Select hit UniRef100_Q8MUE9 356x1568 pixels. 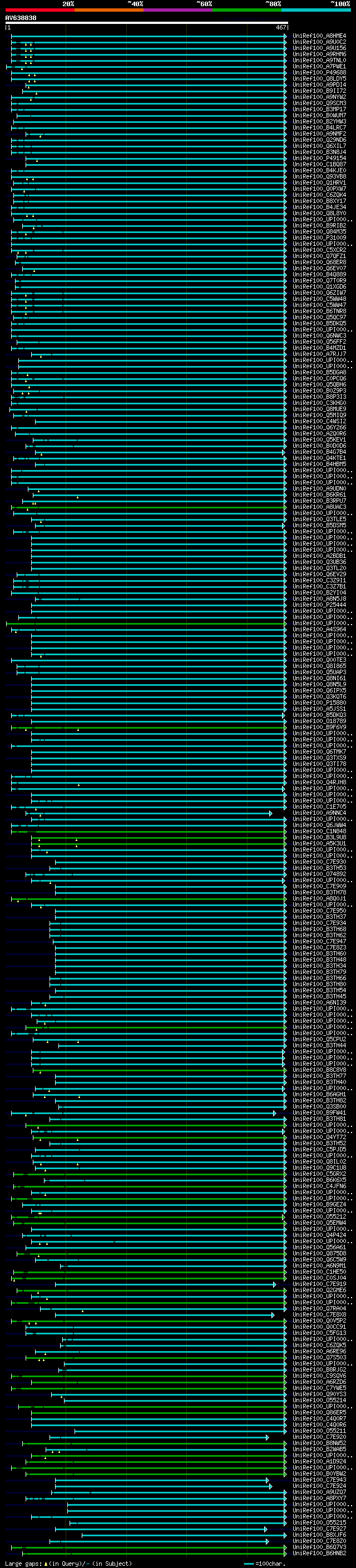tap(319, 409)
